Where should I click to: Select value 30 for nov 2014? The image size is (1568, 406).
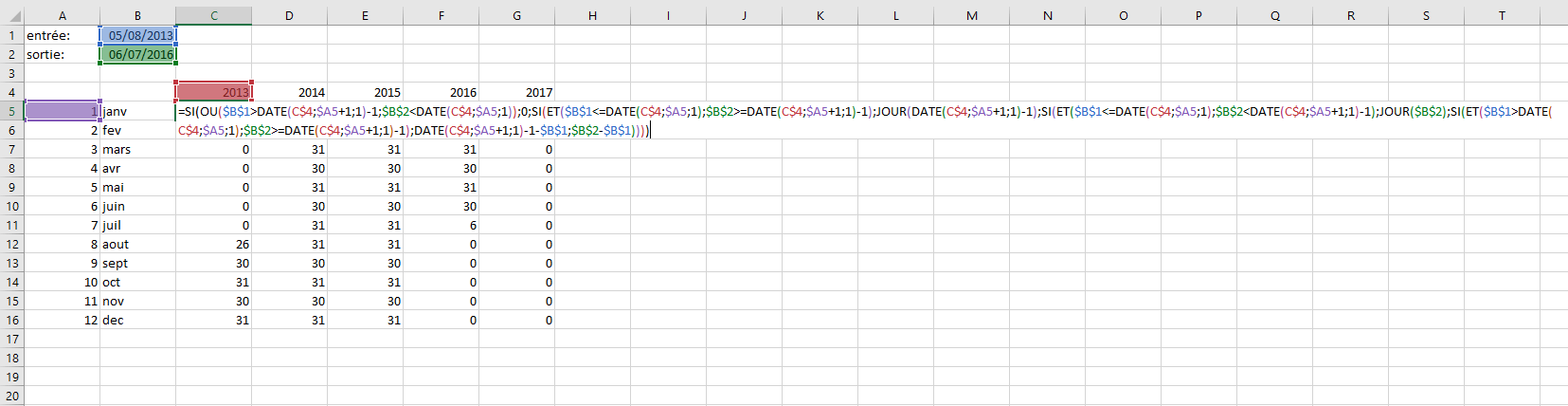coord(289,301)
